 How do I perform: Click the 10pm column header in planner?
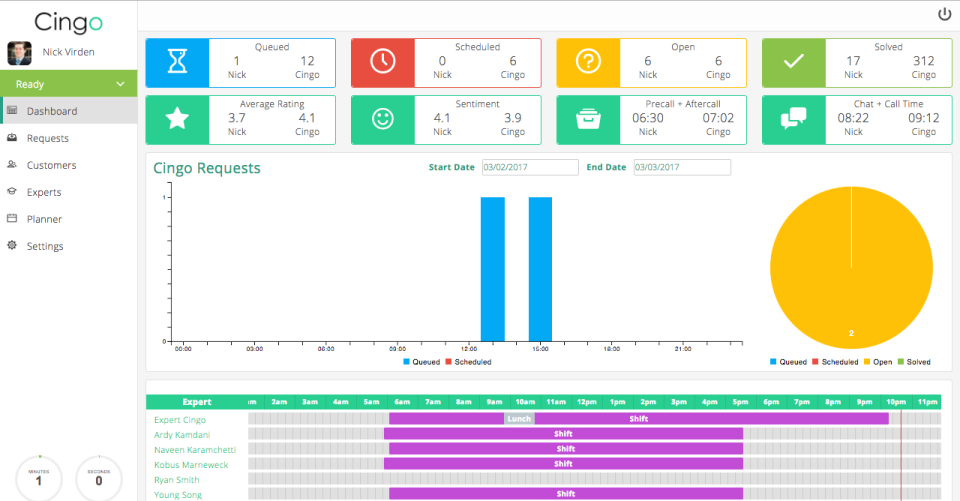[x=896, y=402]
